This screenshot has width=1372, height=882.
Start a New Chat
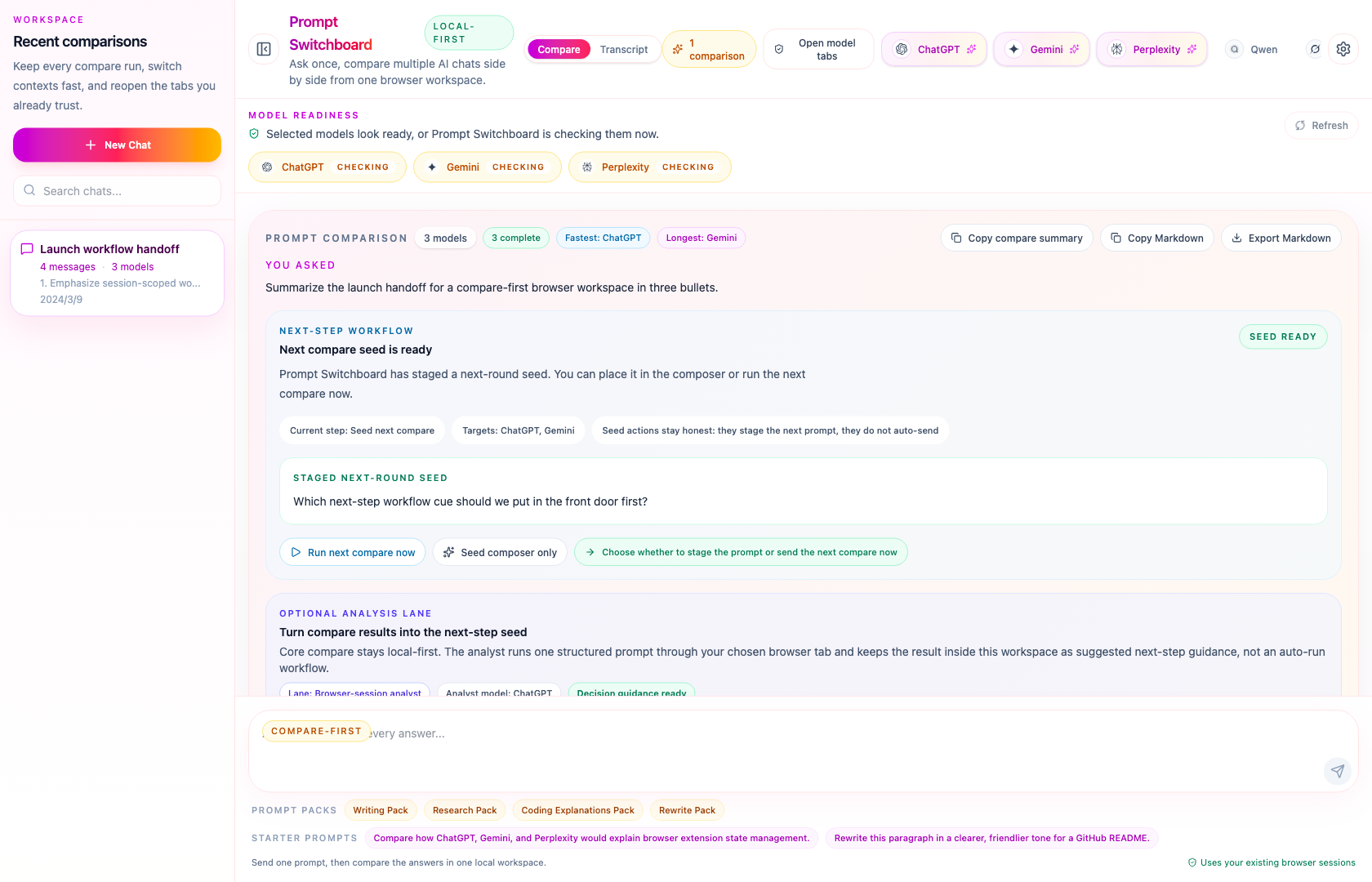[x=117, y=145]
